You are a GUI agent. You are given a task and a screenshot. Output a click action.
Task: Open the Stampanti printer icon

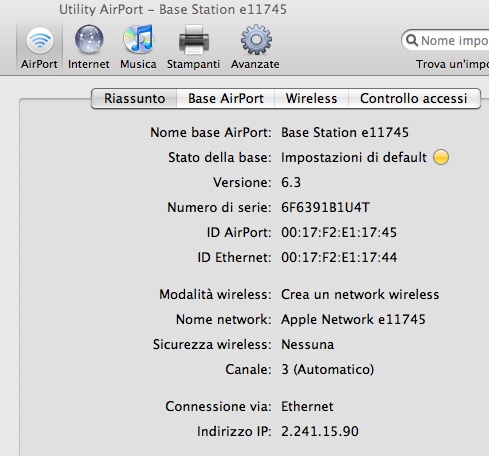pos(194,40)
